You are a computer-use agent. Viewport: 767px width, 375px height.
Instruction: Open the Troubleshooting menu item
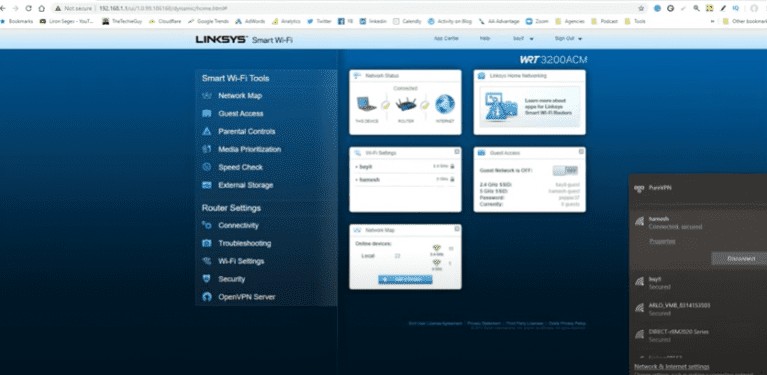pos(244,243)
